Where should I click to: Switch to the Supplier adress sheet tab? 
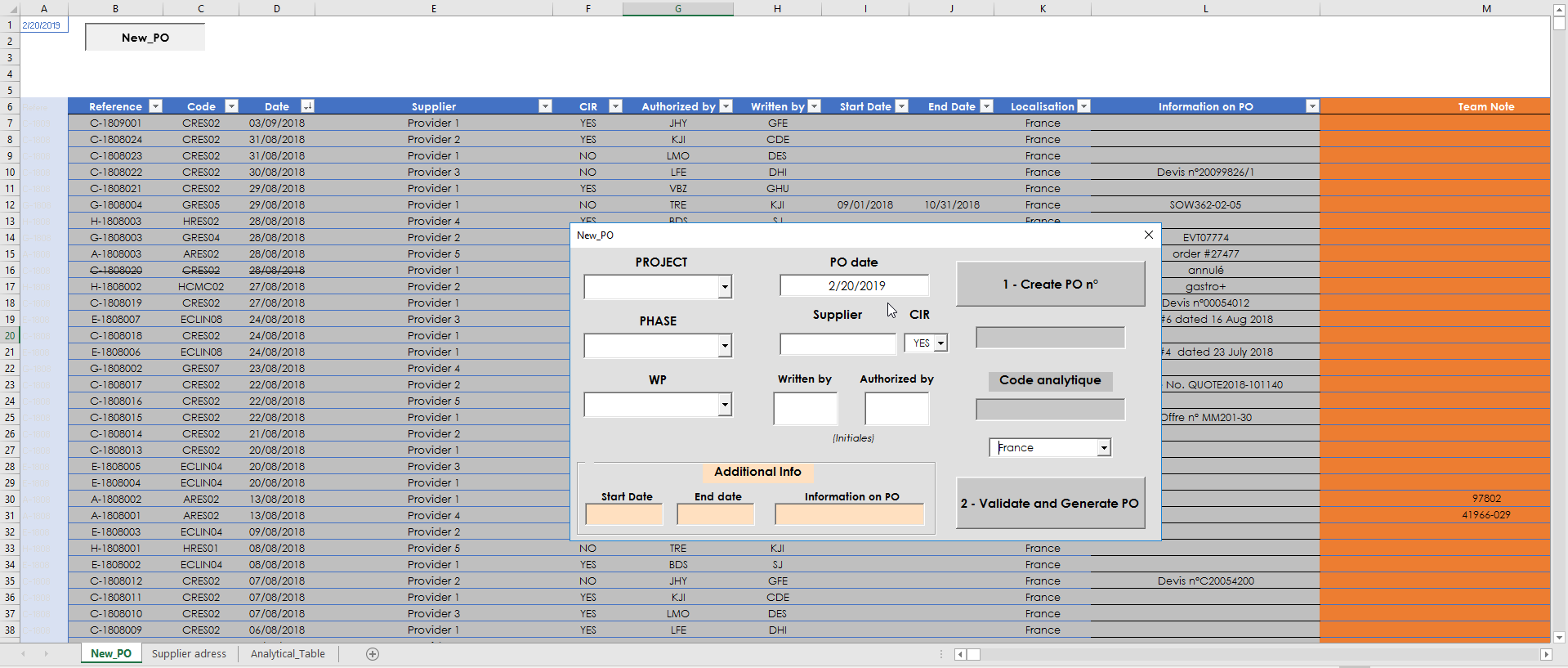(x=189, y=654)
